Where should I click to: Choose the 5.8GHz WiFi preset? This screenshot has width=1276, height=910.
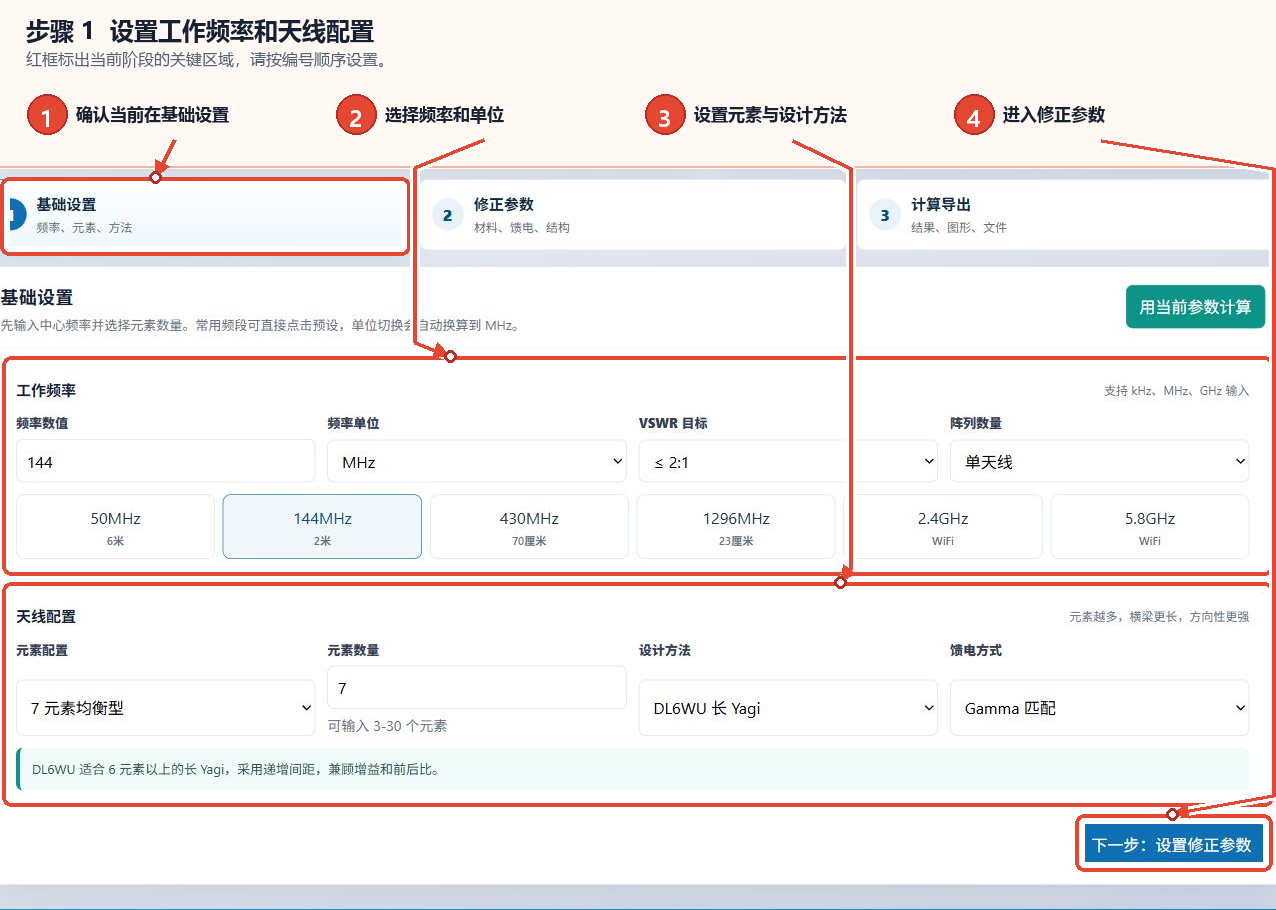coord(1150,527)
